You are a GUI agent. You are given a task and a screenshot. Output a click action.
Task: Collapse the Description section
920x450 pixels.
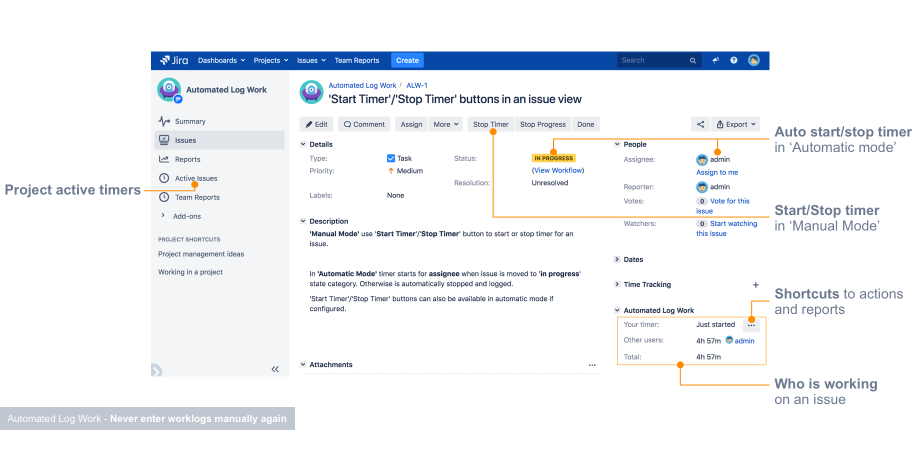click(303, 221)
